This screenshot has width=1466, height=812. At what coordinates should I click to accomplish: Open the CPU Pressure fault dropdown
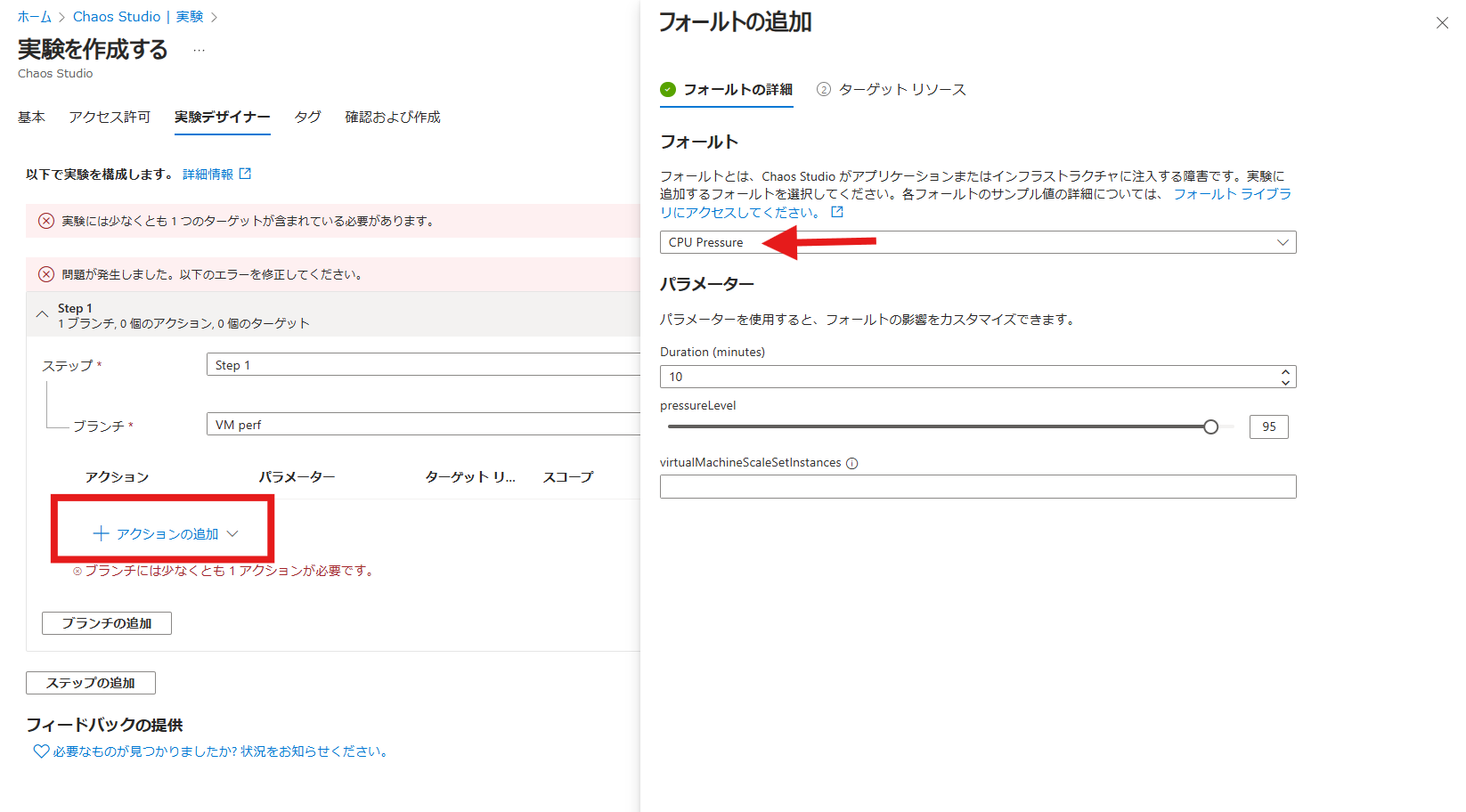(977, 242)
